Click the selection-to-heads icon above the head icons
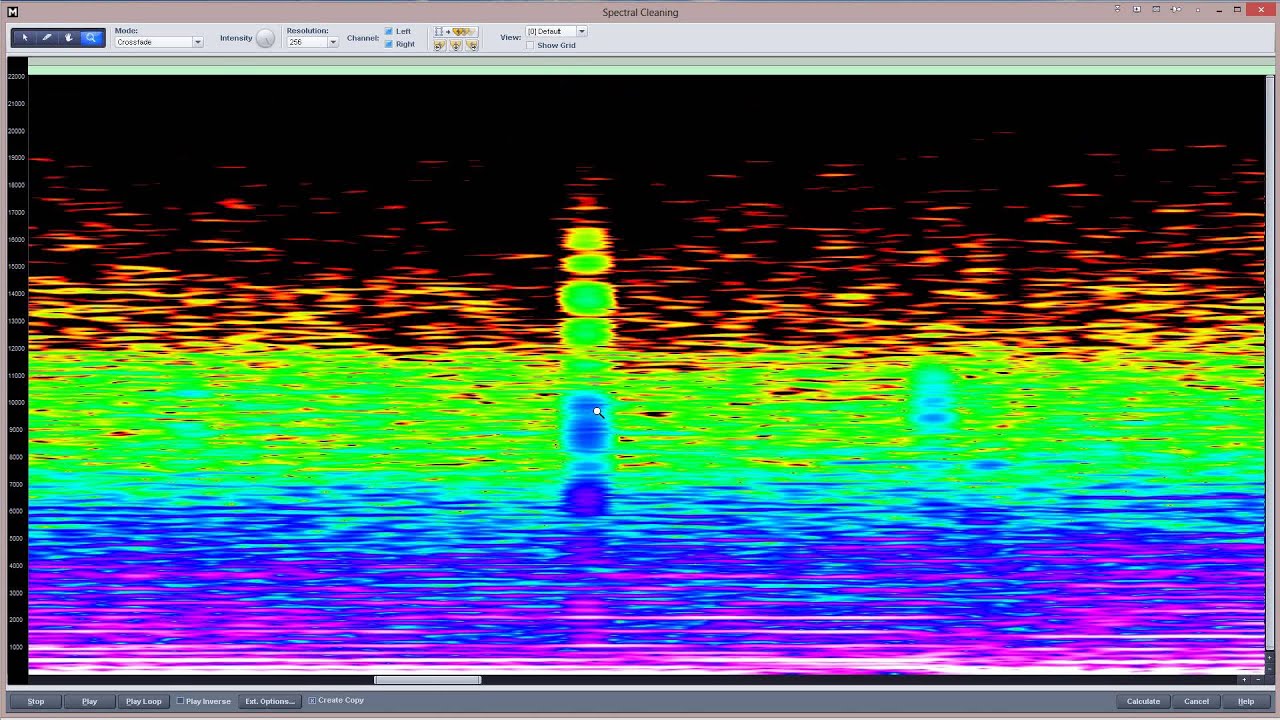 point(455,32)
